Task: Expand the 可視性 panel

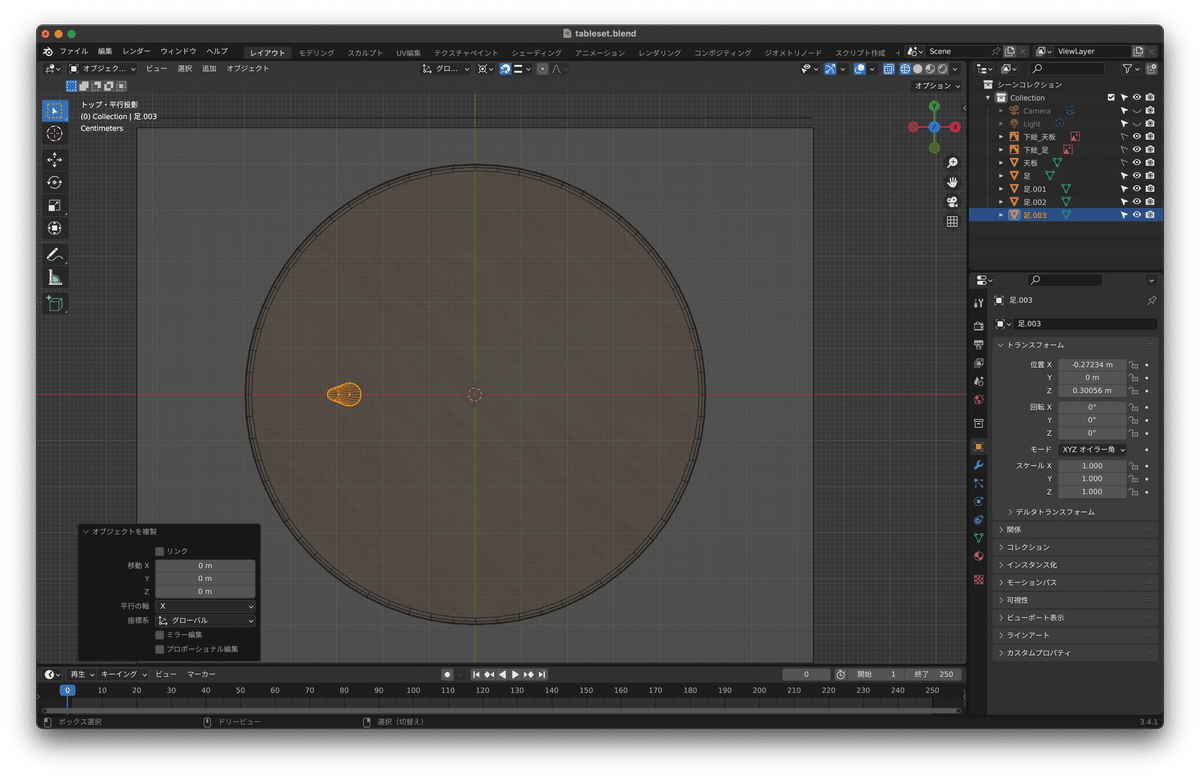Action: 1076,600
